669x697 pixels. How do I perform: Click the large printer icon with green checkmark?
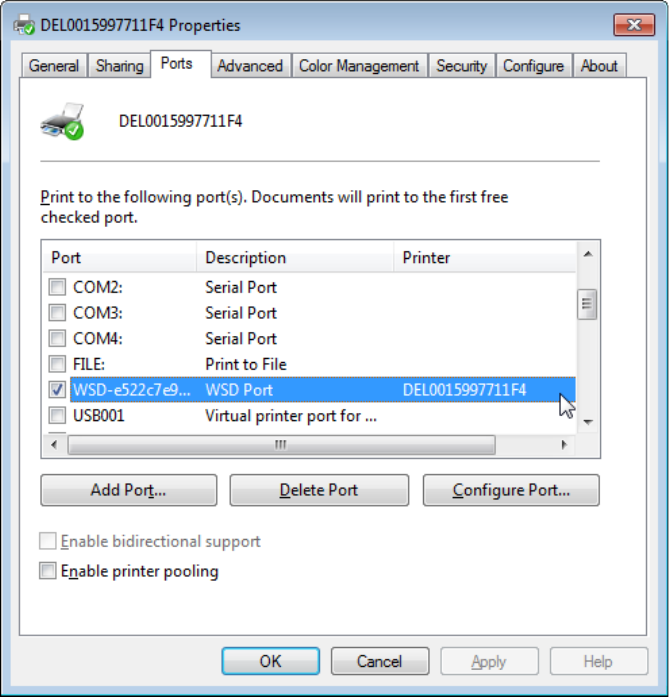point(62,121)
